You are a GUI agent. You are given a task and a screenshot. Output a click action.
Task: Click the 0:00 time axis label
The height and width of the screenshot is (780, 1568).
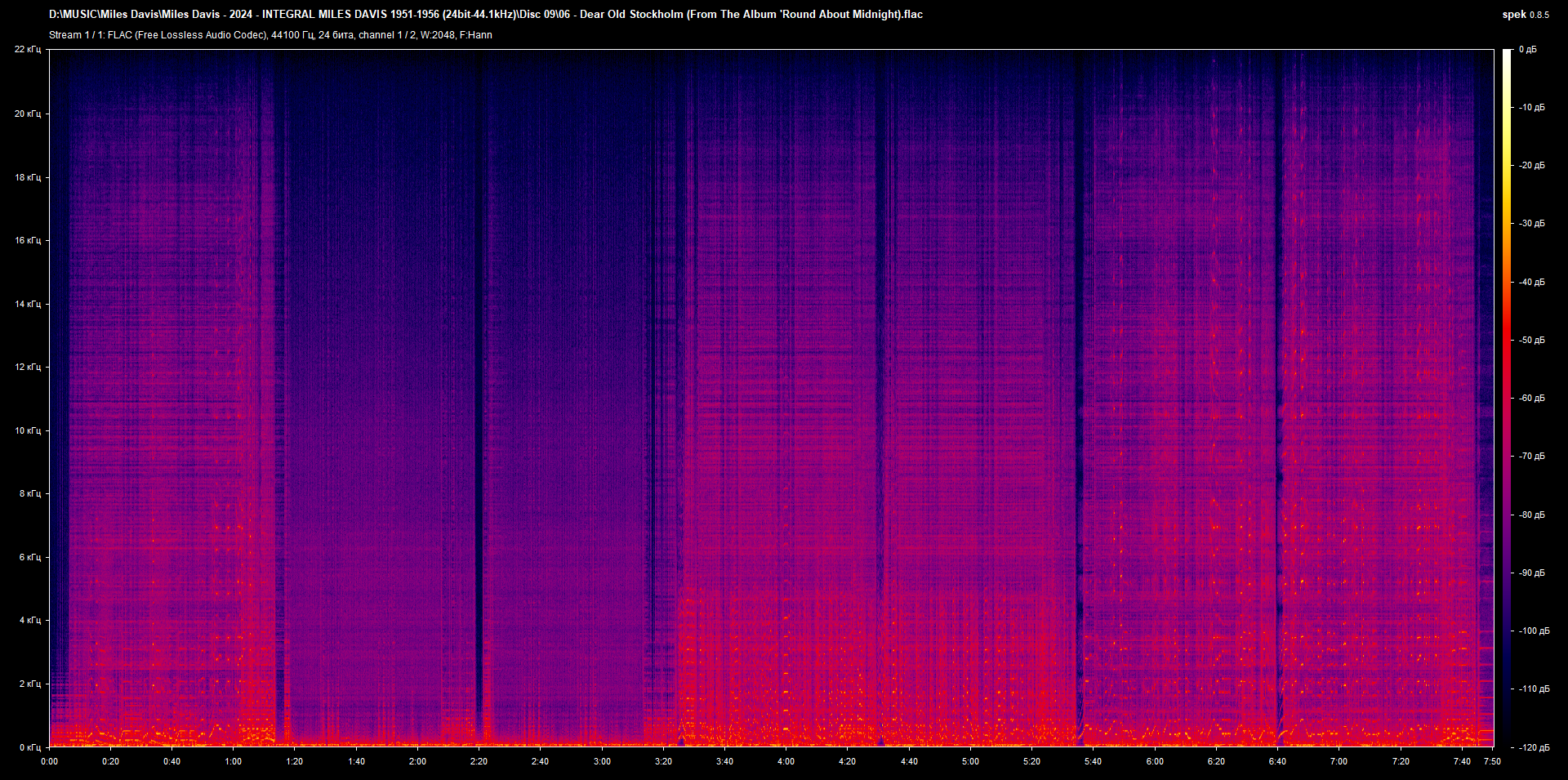[50, 761]
